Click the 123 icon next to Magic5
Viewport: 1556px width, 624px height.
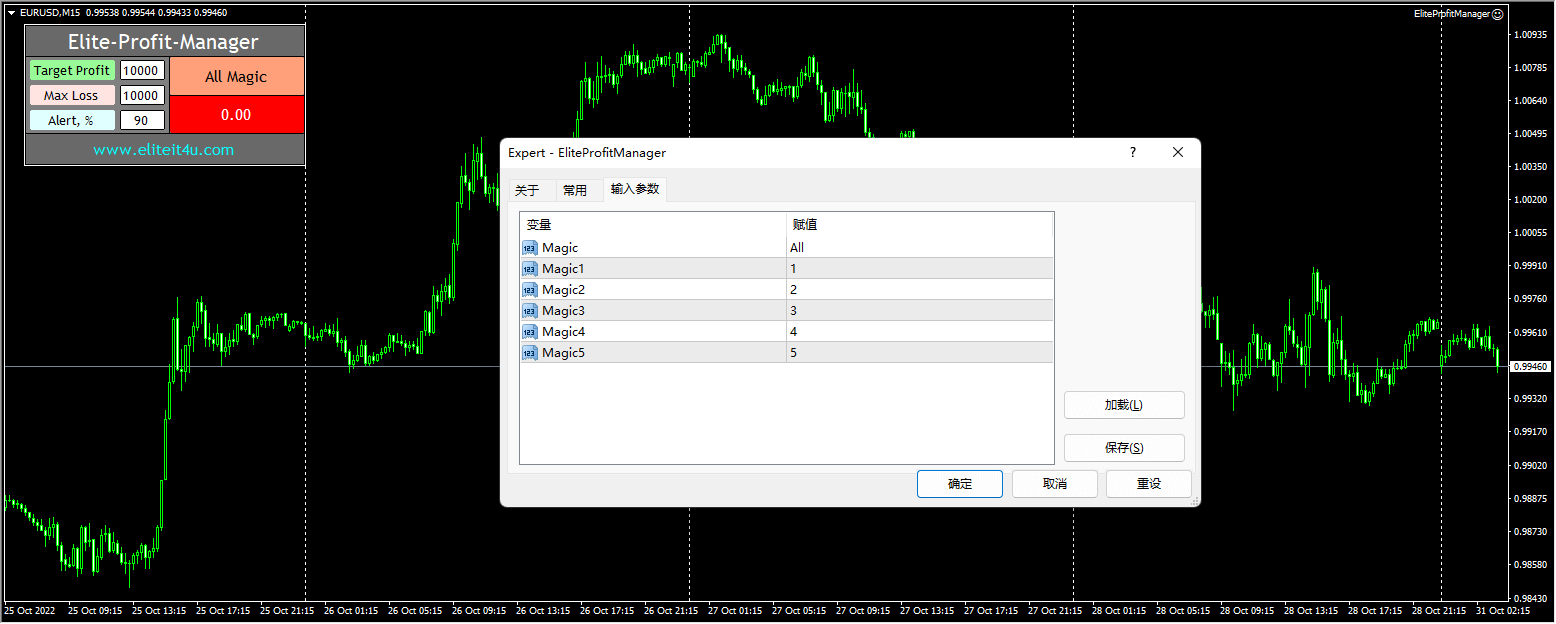click(529, 352)
